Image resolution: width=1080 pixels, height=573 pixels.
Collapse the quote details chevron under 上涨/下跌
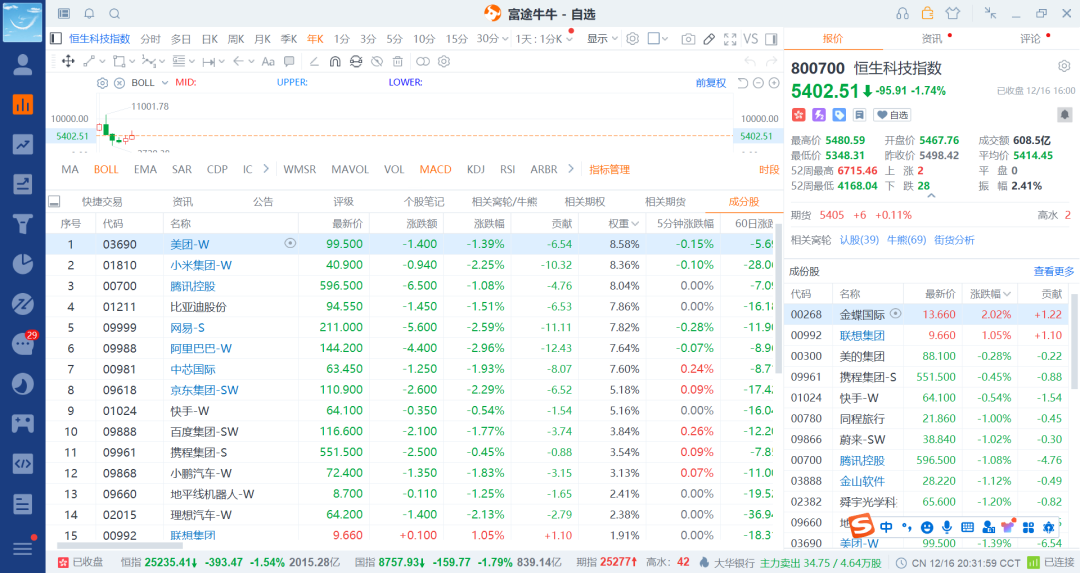coord(931,196)
